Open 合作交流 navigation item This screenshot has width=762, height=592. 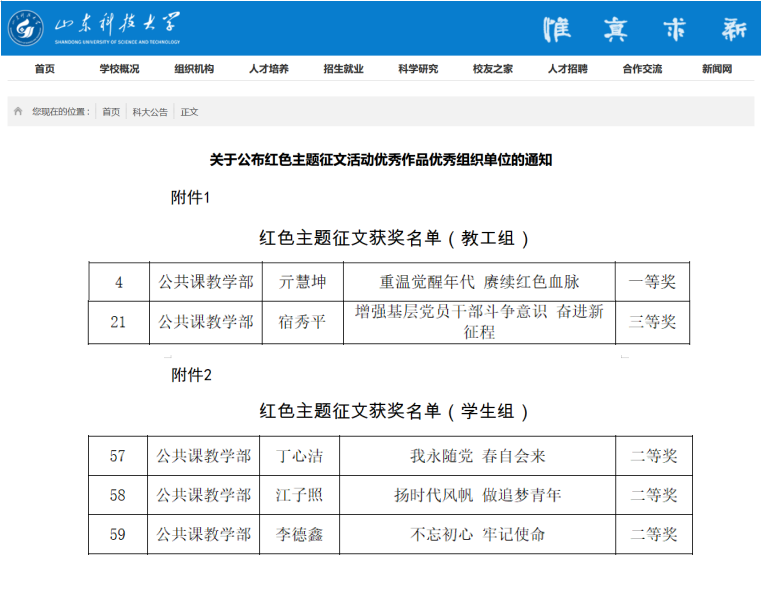(642, 69)
